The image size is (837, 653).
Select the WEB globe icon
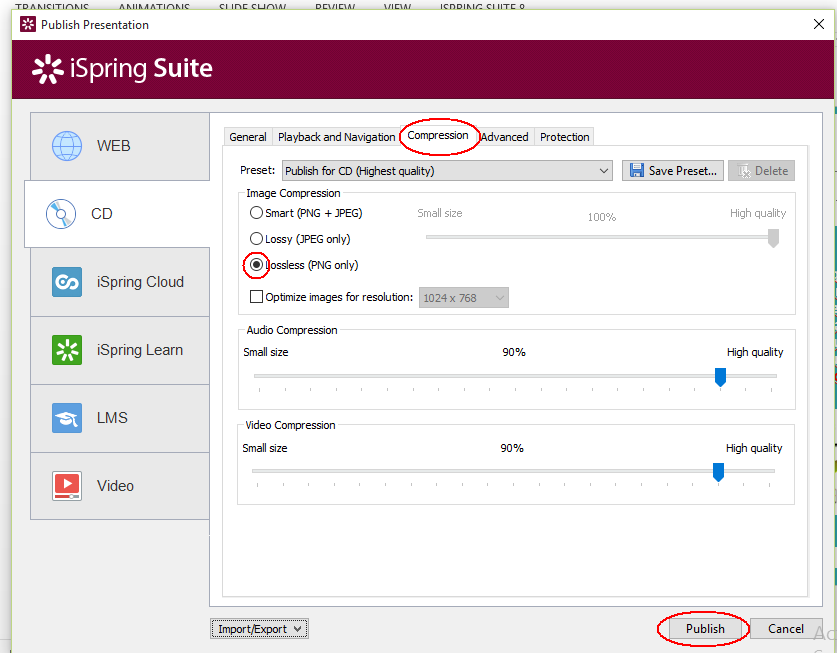(x=67, y=146)
